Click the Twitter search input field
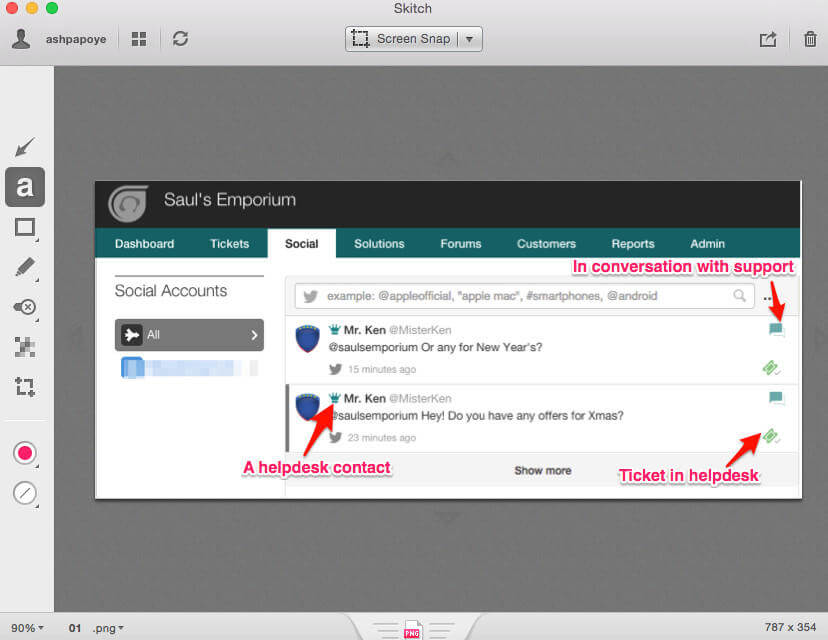828x640 pixels. coord(524,296)
